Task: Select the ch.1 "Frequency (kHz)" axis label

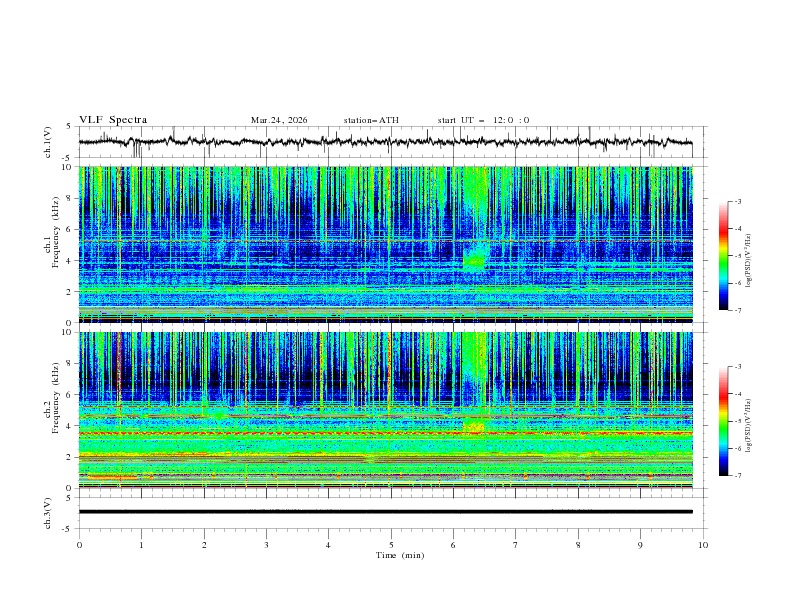Action: coord(56,233)
